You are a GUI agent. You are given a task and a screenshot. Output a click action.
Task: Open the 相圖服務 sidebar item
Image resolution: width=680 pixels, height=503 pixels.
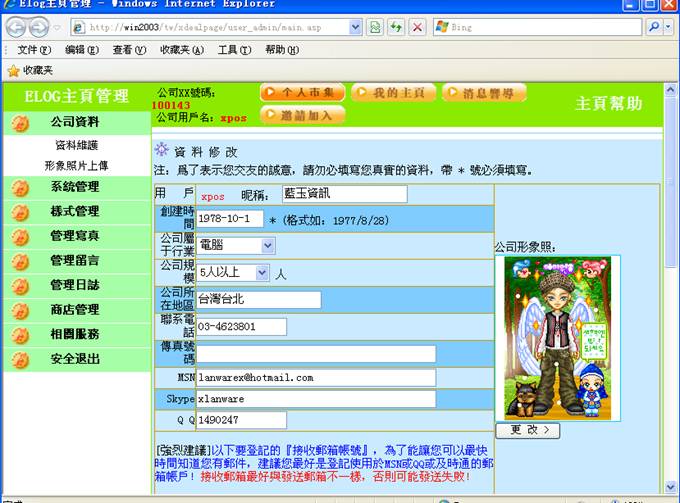pos(74,334)
